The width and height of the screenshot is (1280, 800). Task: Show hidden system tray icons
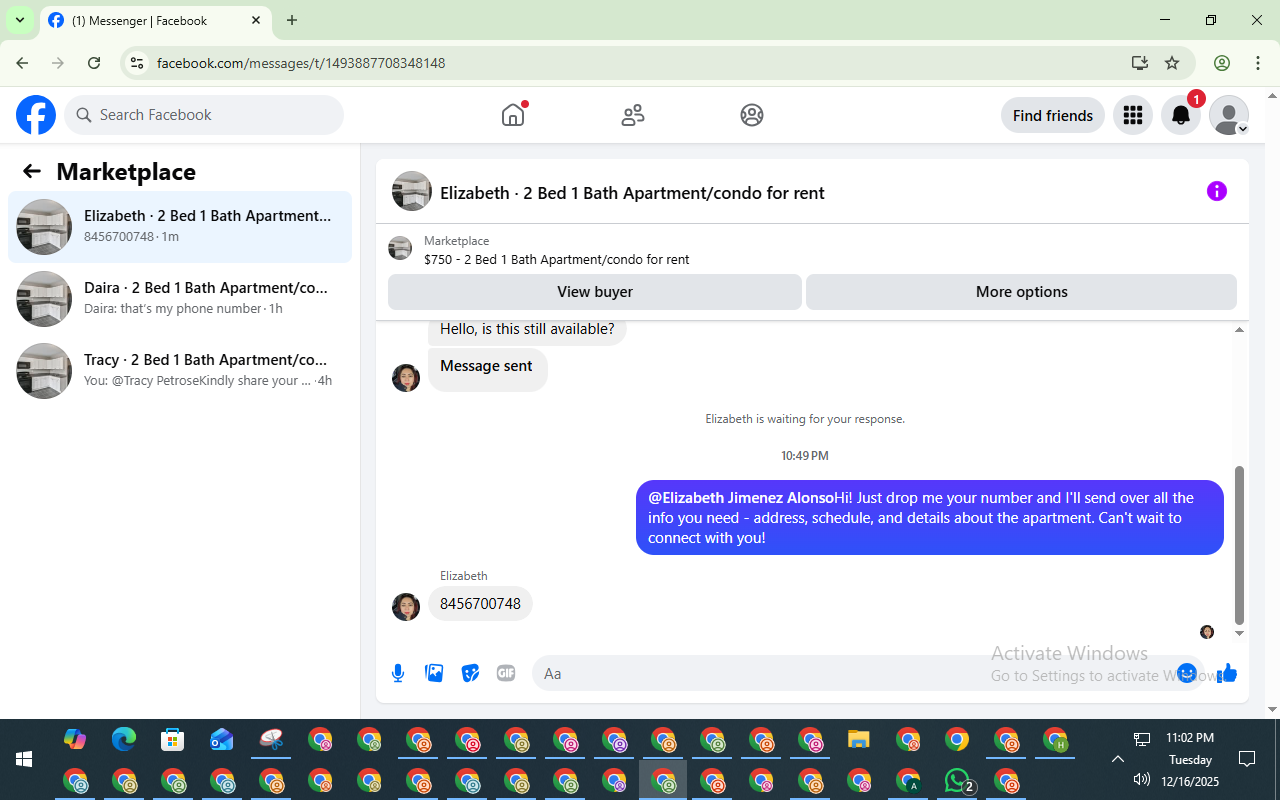1118,759
